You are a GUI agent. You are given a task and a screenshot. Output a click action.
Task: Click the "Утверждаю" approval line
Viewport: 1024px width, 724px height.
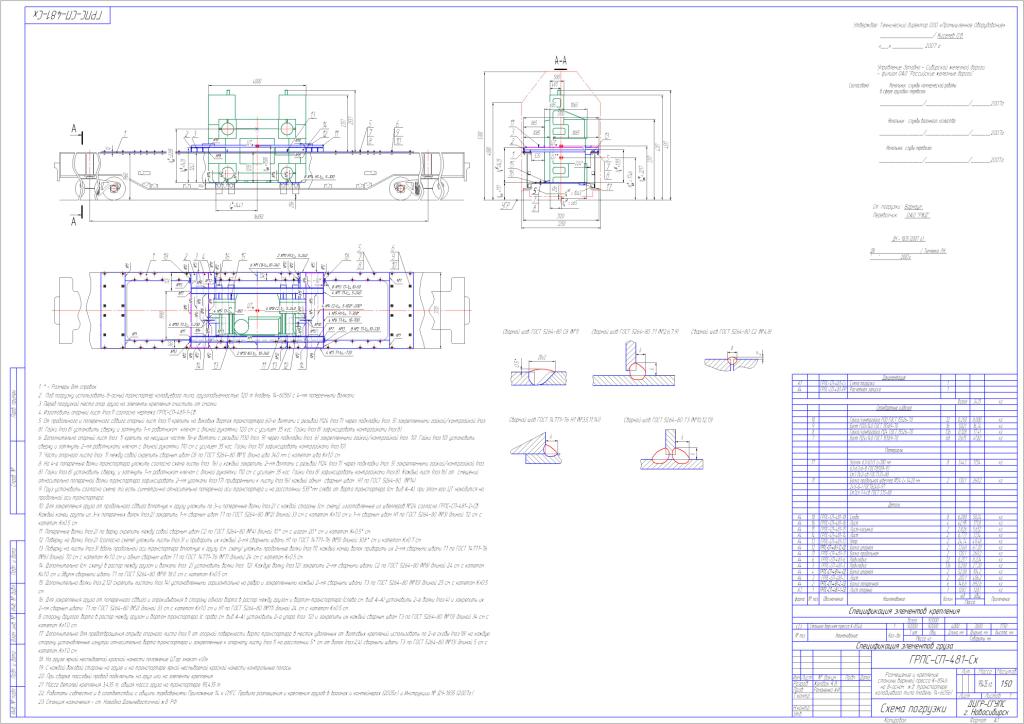coord(929,25)
